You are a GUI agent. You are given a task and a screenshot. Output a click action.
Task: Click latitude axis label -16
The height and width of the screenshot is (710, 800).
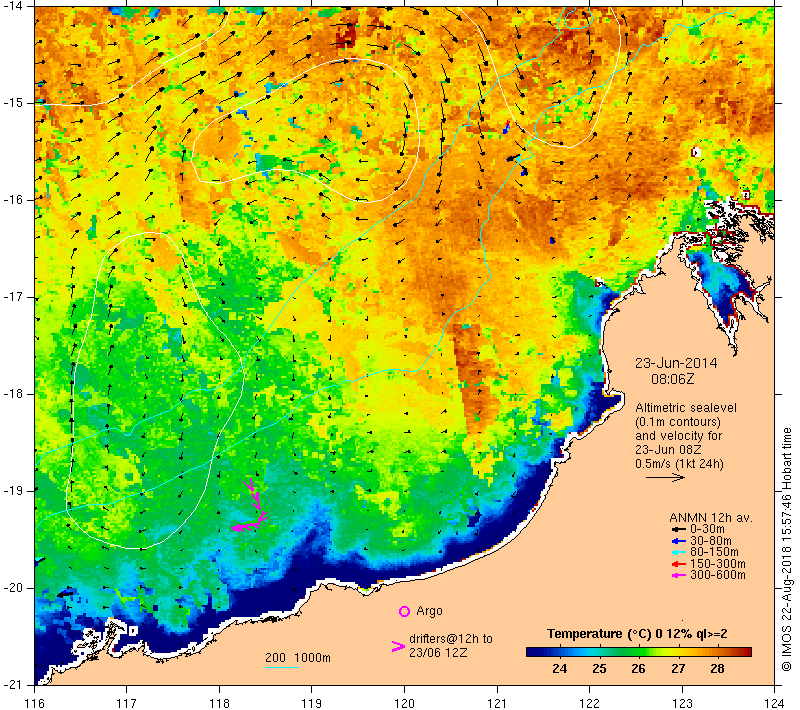click(13, 200)
